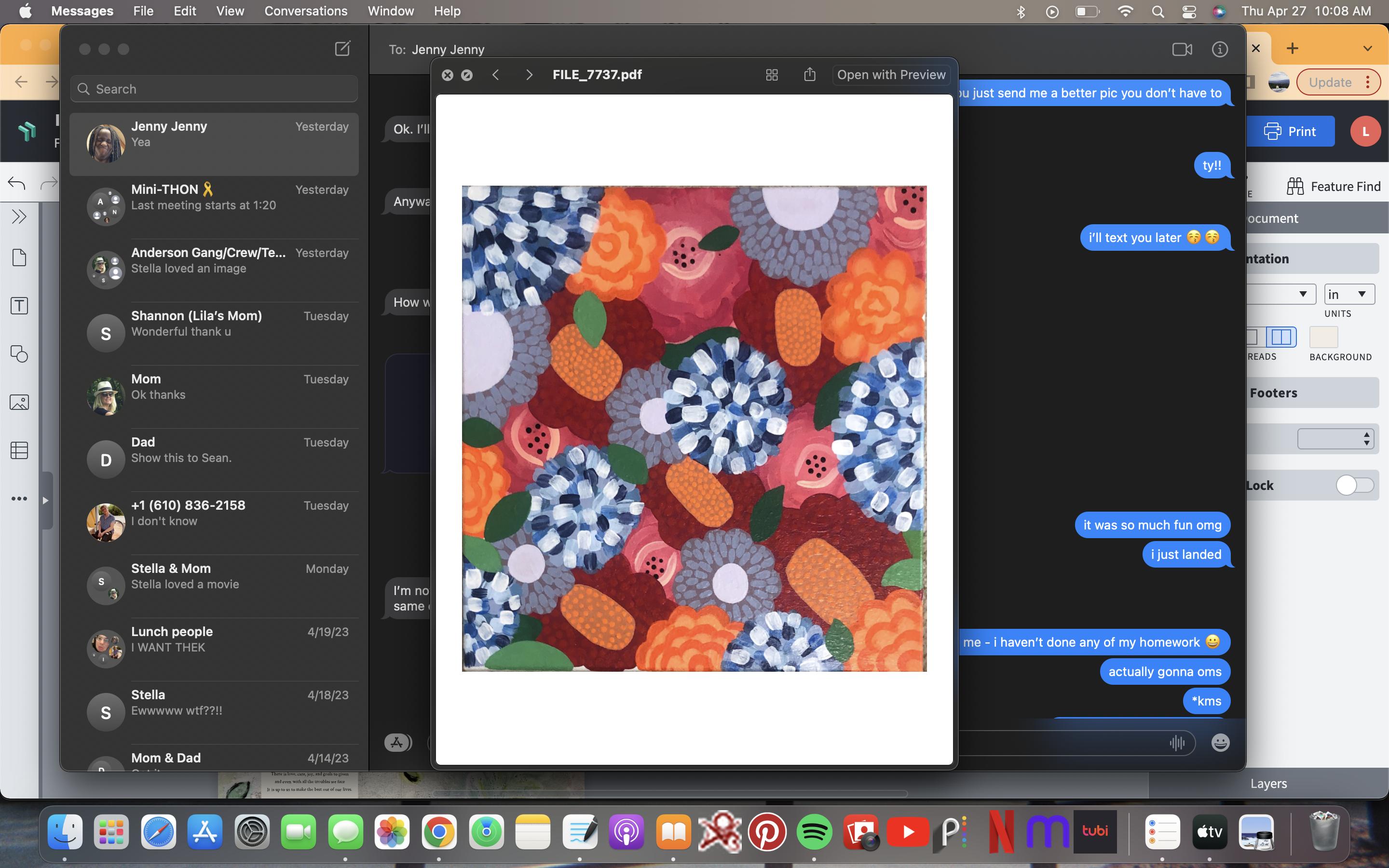Start a FaceTime video call

click(1182, 49)
